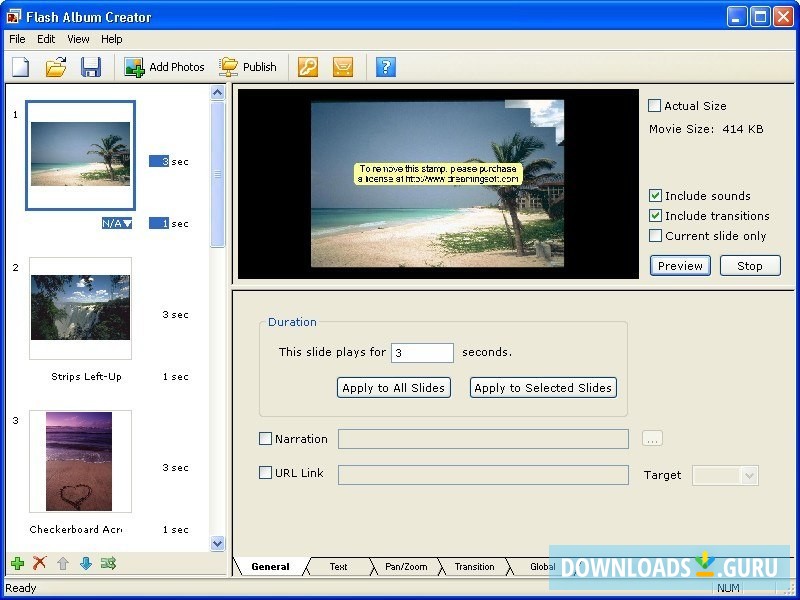Click the Apply to All Slides button
Image resolution: width=800 pixels, height=600 pixels.
(x=393, y=387)
